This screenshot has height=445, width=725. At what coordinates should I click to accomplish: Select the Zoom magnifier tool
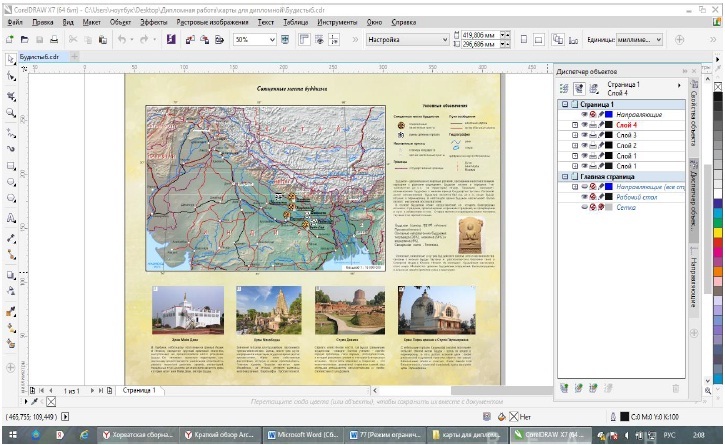pos(10,113)
